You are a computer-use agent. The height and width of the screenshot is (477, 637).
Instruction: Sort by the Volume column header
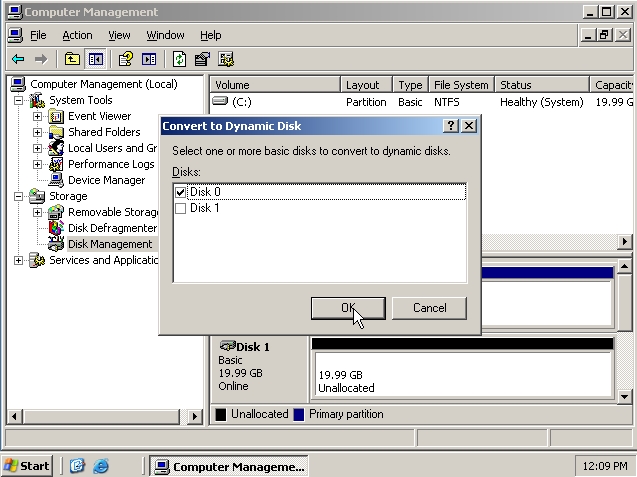pos(275,85)
